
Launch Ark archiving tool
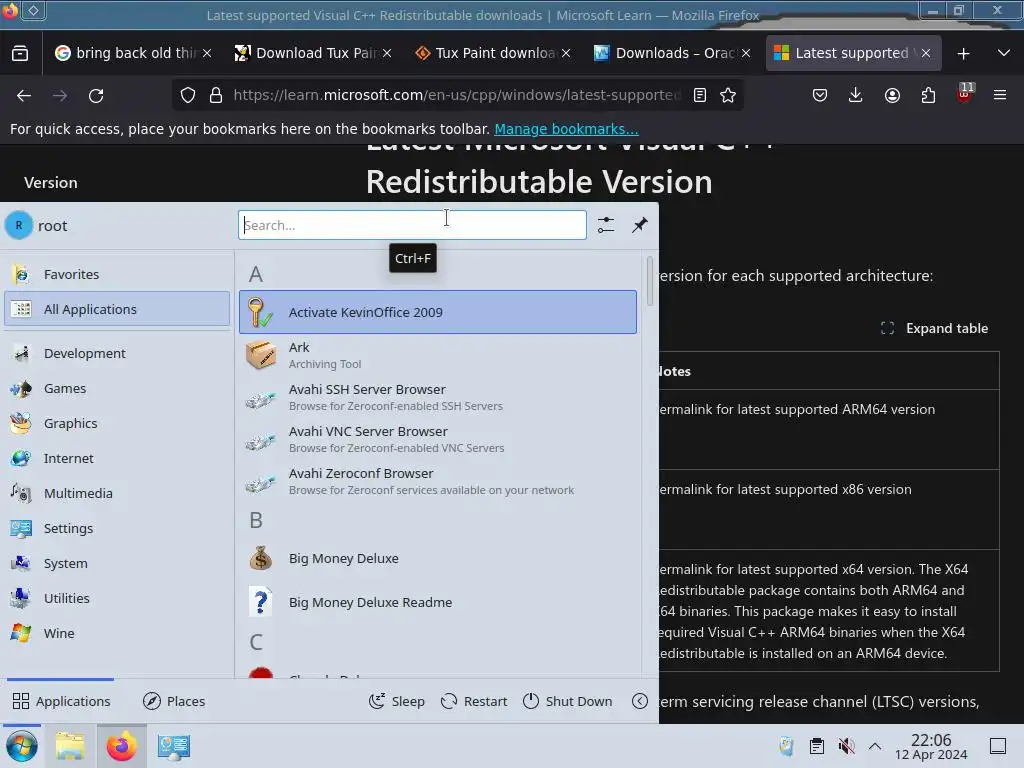pyautogui.click(x=438, y=355)
